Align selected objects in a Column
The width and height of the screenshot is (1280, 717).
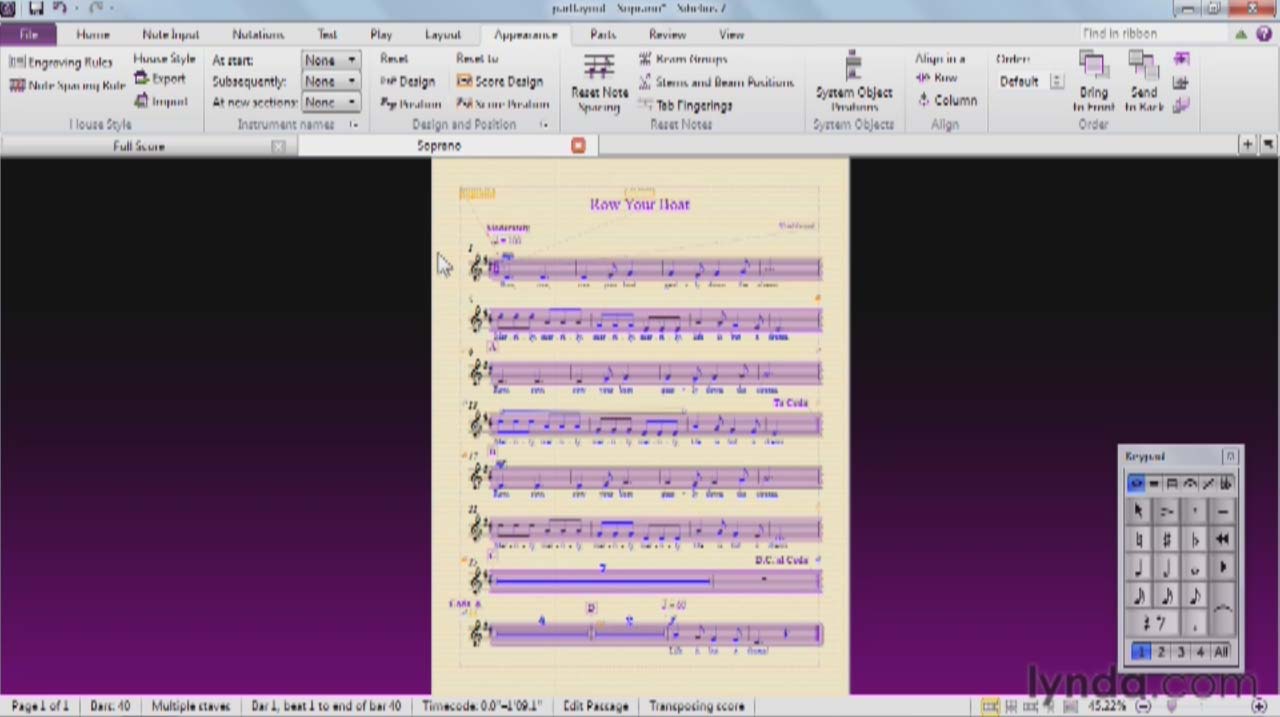tap(947, 100)
